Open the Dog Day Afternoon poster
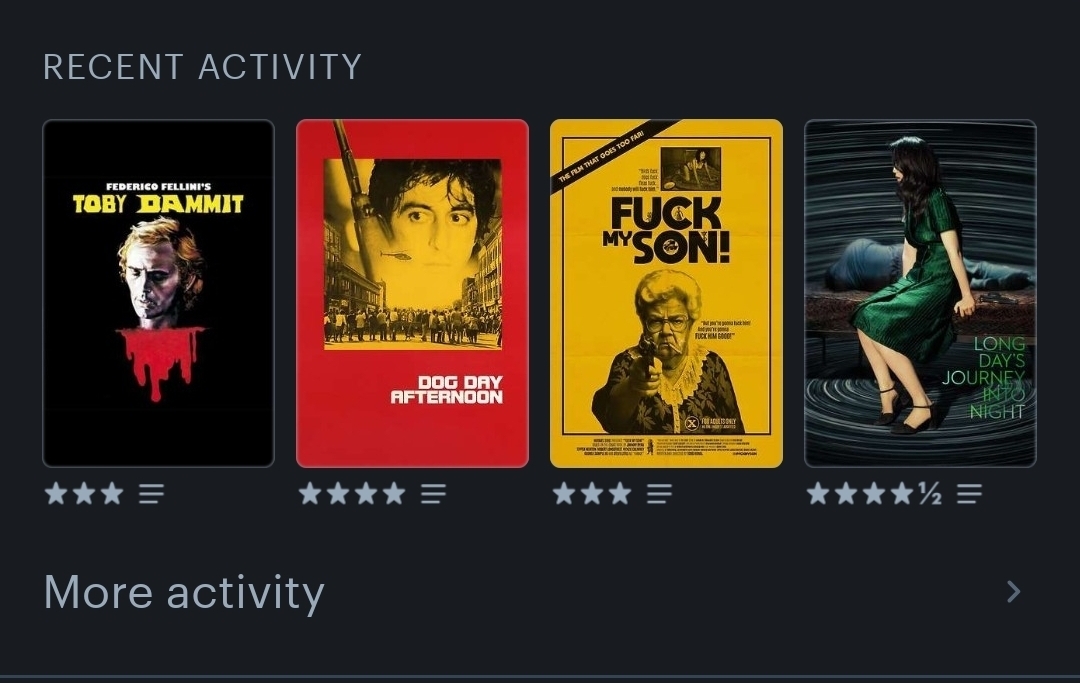Viewport: 1080px width, 683px height. [x=413, y=293]
